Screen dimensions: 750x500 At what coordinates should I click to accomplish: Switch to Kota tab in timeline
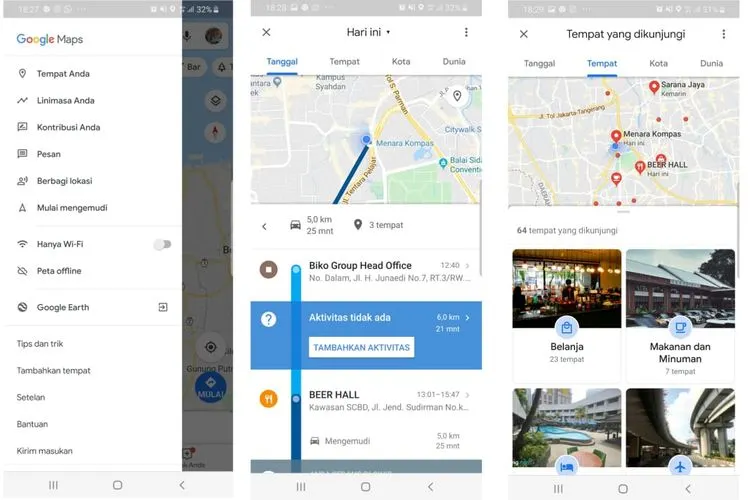pyautogui.click(x=401, y=62)
